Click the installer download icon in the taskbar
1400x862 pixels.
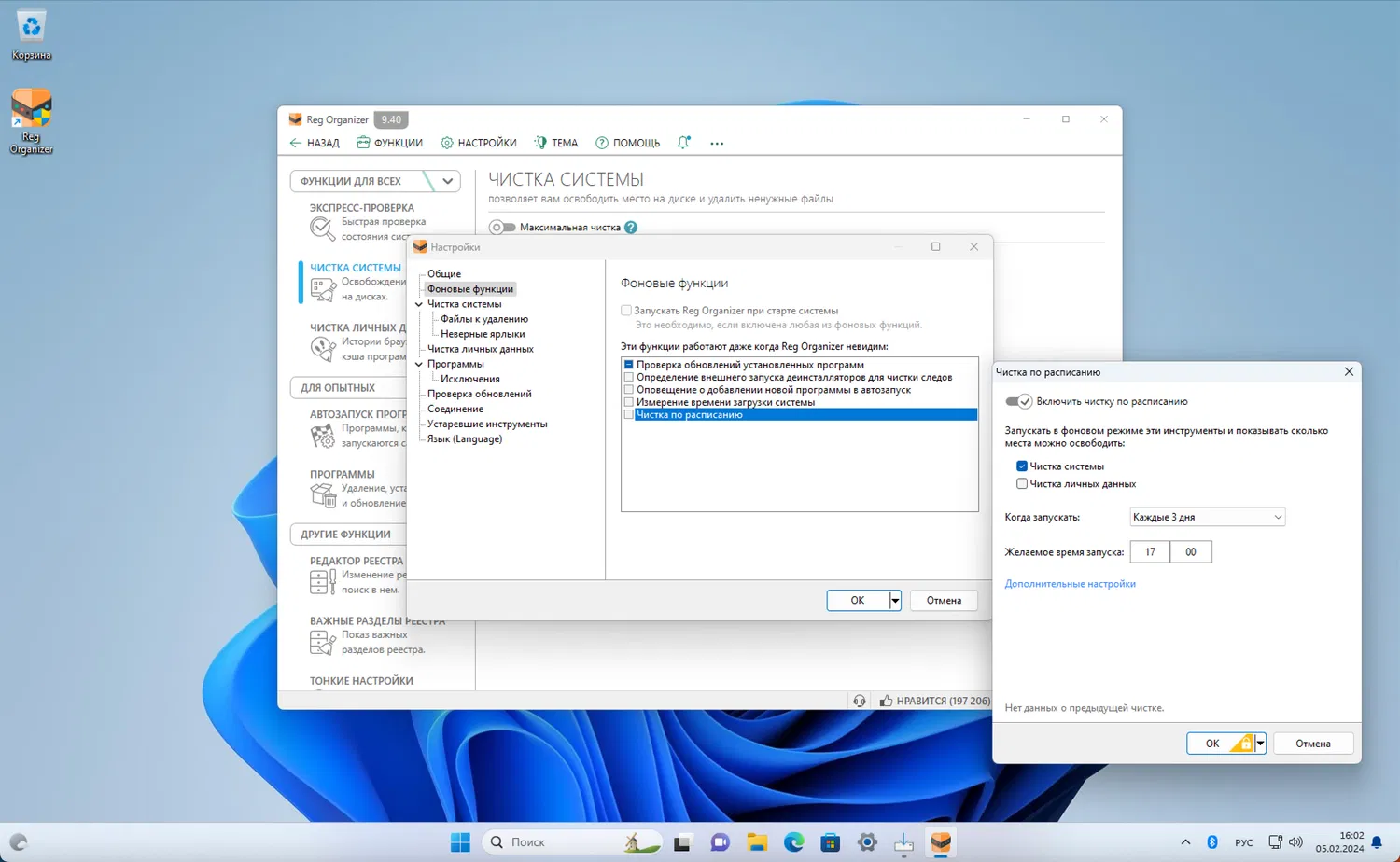coord(903,842)
